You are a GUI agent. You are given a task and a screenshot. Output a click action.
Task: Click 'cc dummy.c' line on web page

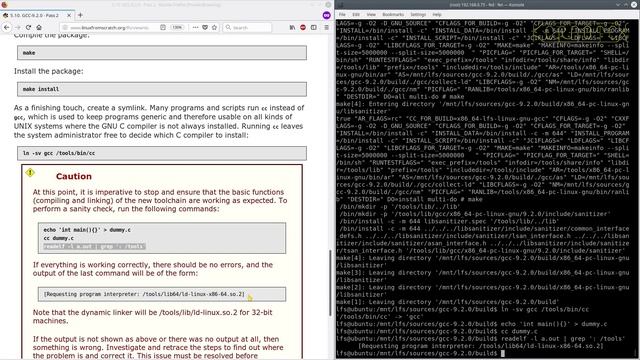pos(59,238)
